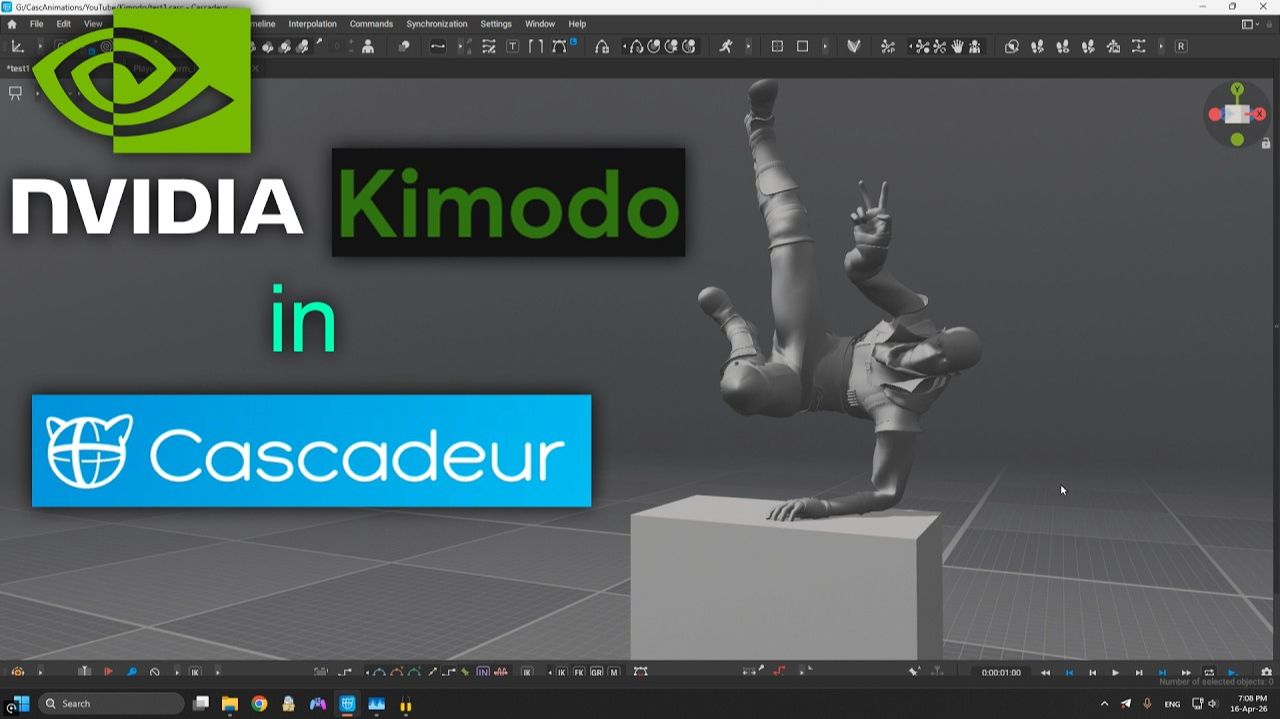Click the ENG language indicator

[x=1172, y=704]
